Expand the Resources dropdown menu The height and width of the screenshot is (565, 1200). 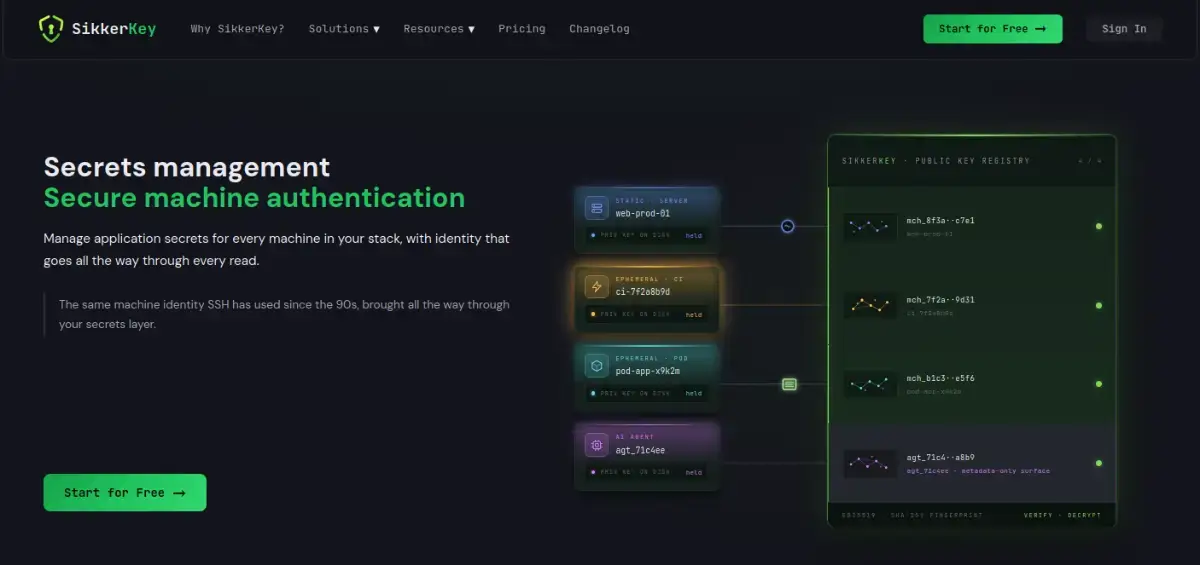point(439,29)
